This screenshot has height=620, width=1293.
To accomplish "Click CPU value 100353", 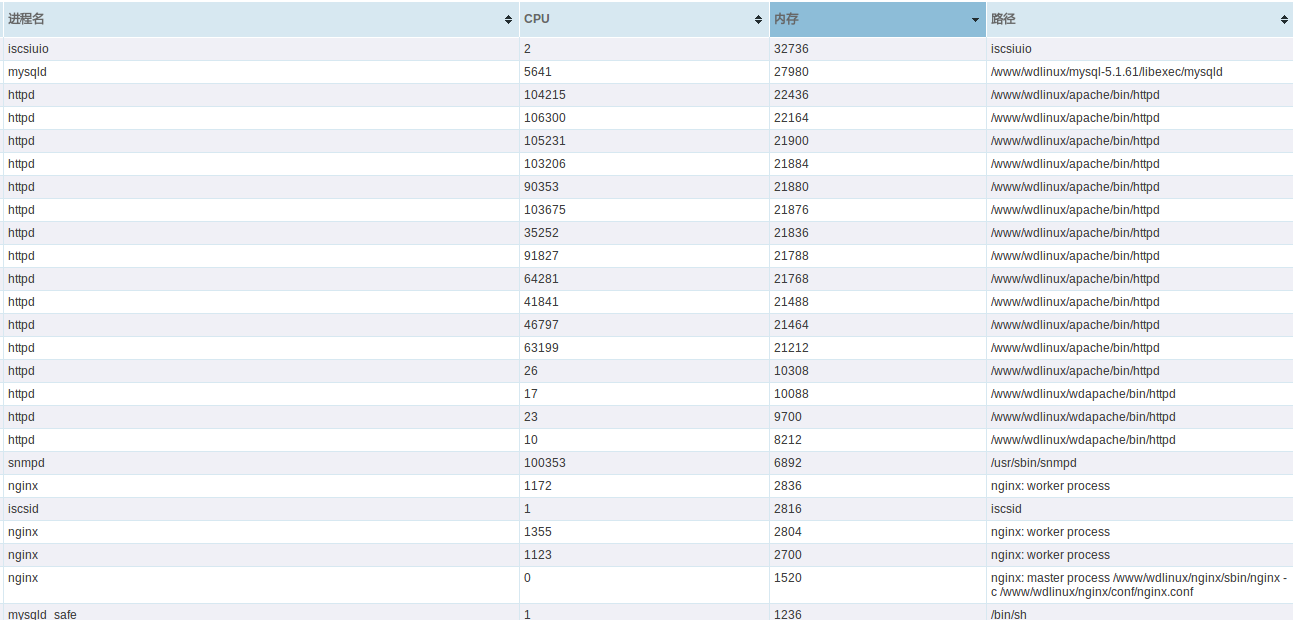I will tap(544, 463).
